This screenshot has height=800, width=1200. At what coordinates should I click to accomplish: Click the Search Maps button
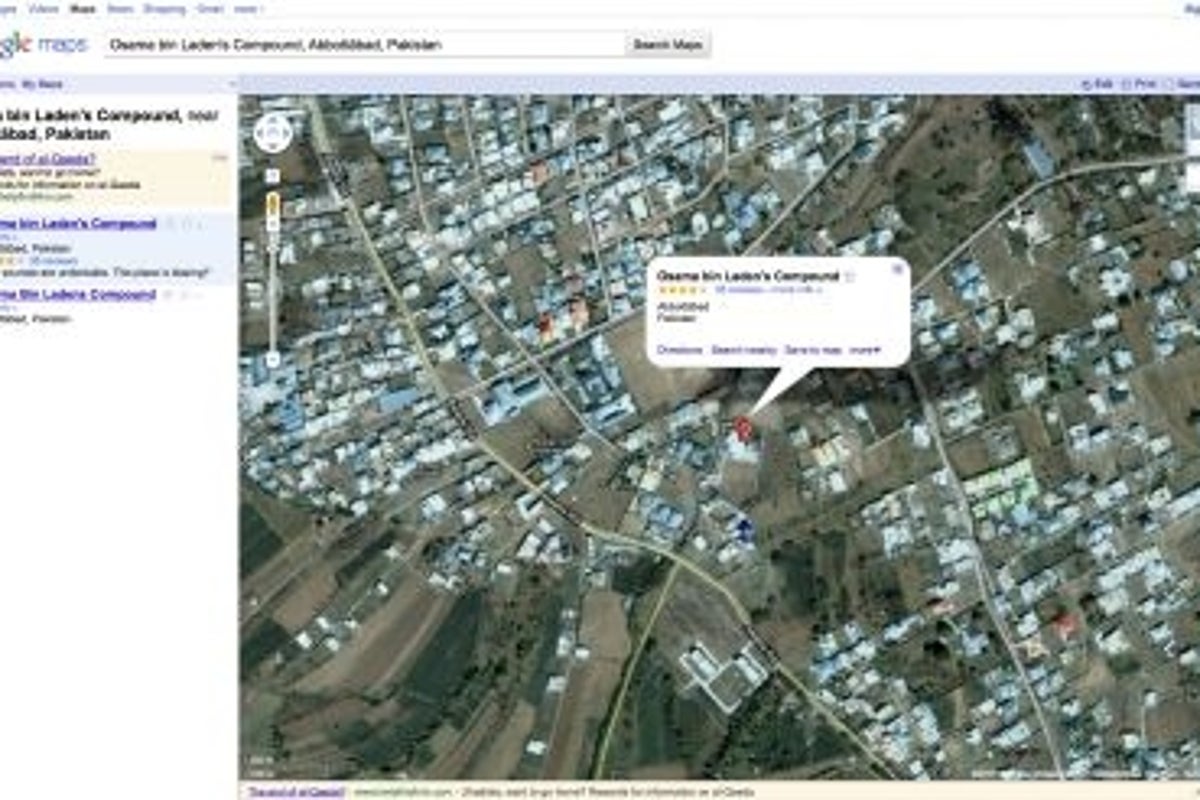[x=668, y=45]
